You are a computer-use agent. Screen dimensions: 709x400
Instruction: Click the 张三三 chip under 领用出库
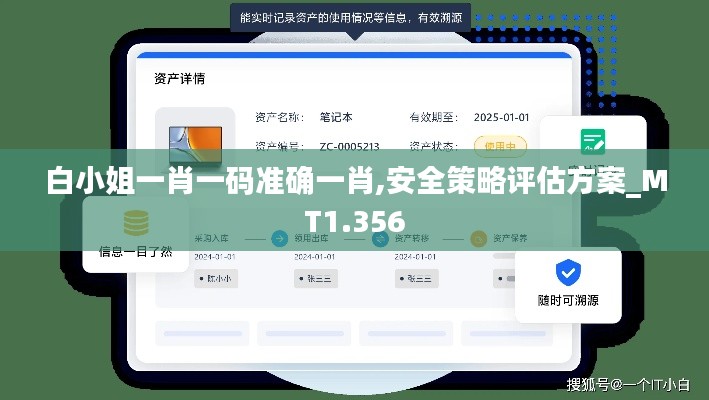point(312,279)
